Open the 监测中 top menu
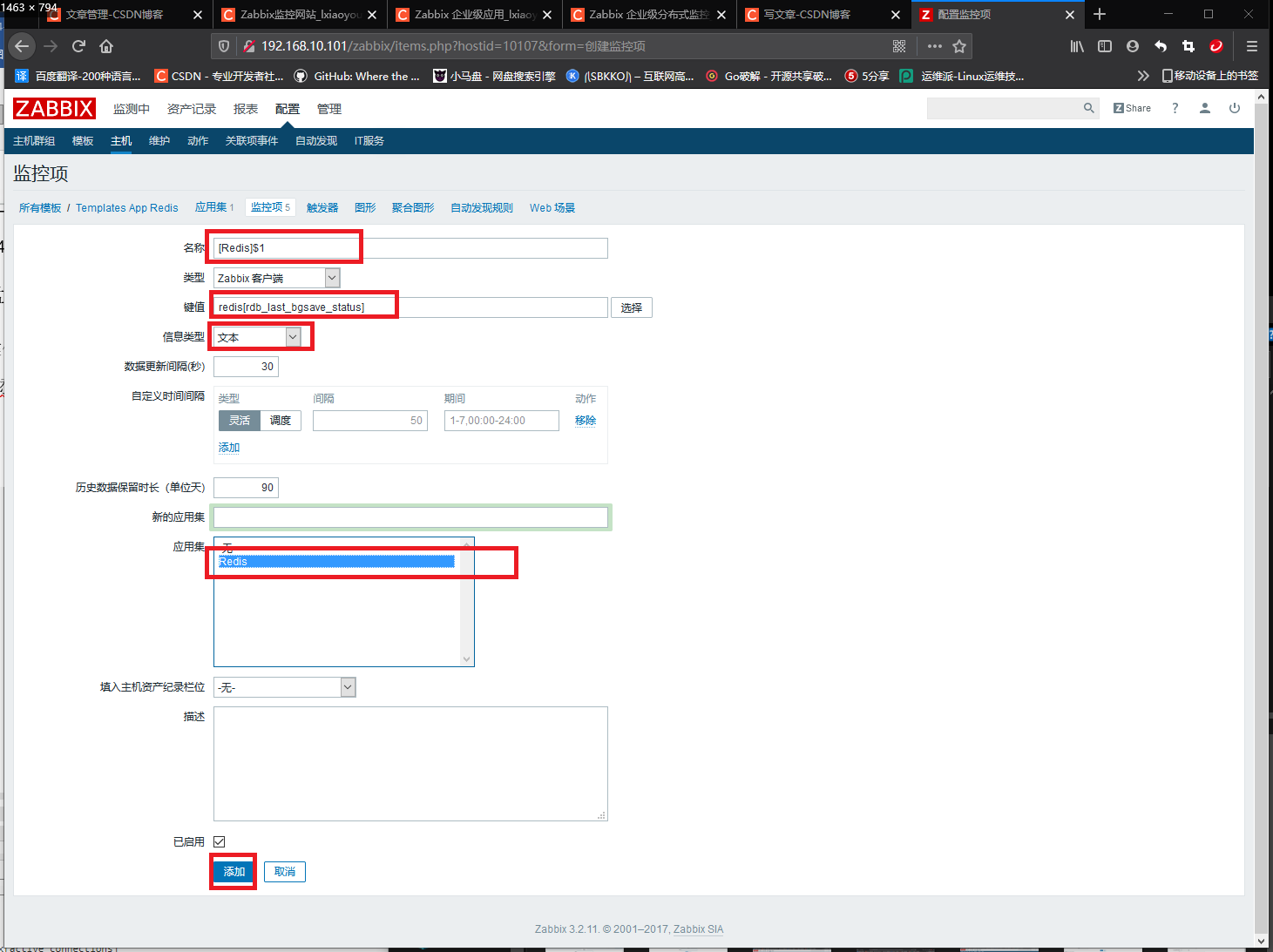Screen dimensions: 1273x952 (132, 109)
